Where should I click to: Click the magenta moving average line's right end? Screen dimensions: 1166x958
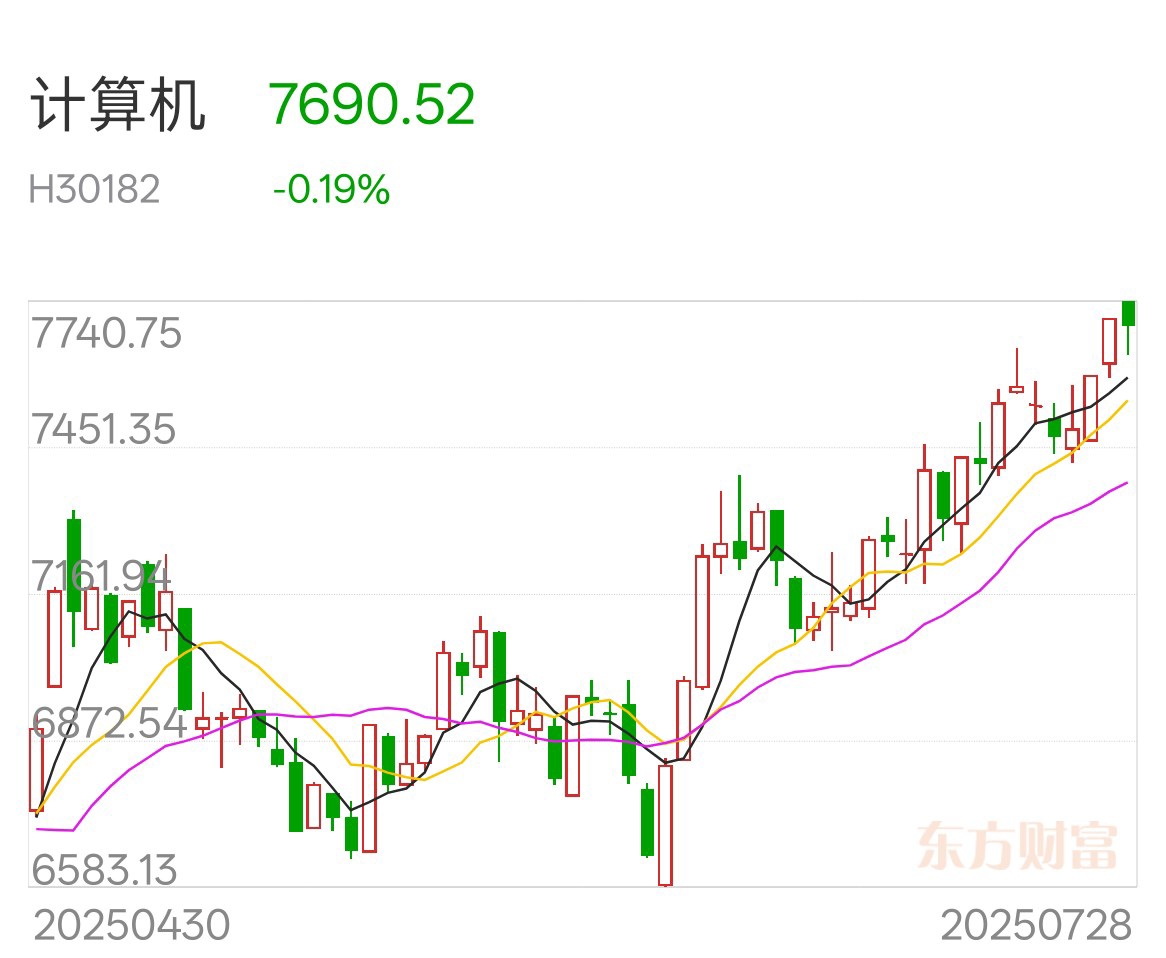pyautogui.click(x=1127, y=483)
